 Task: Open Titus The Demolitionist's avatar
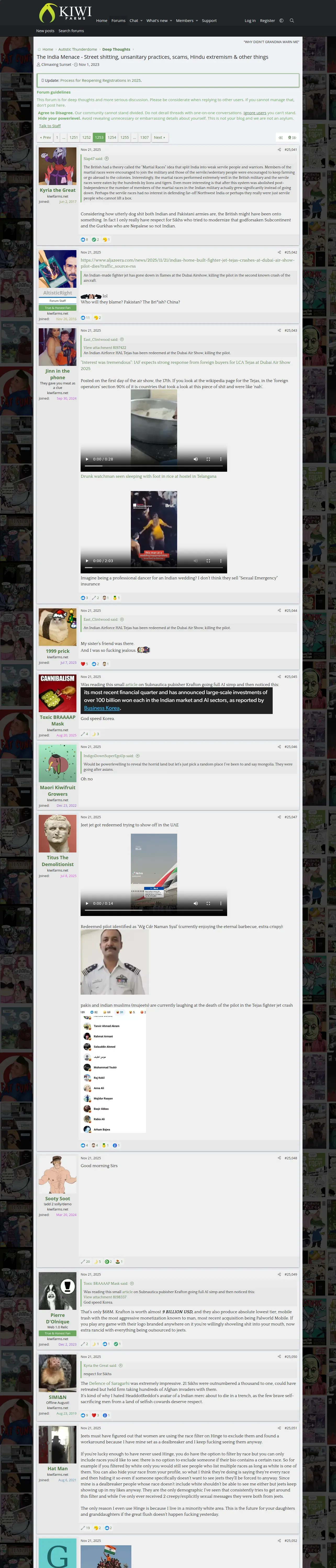pos(57,833)
